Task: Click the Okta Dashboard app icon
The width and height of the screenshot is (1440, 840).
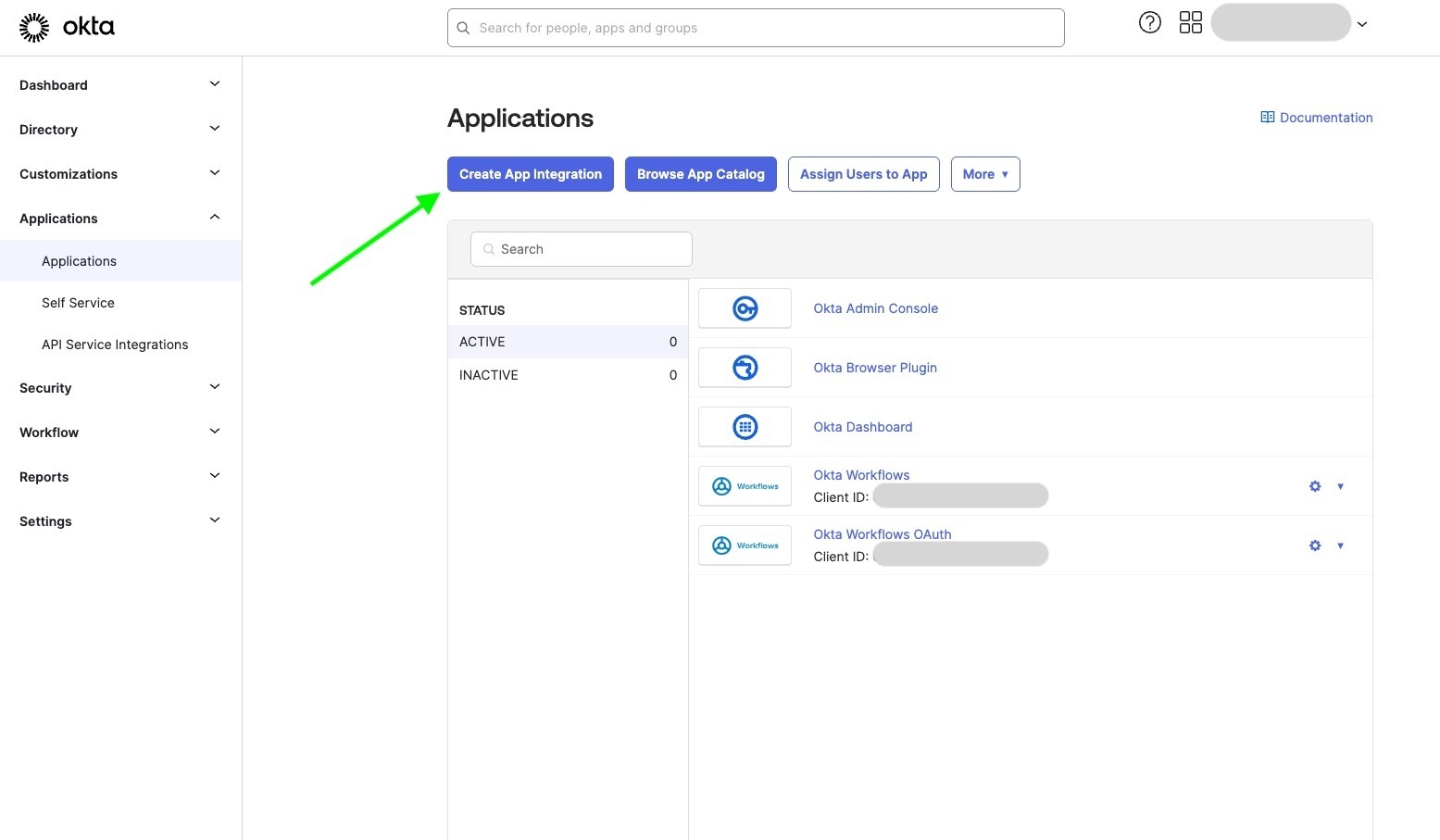Action: coord(745,427)
